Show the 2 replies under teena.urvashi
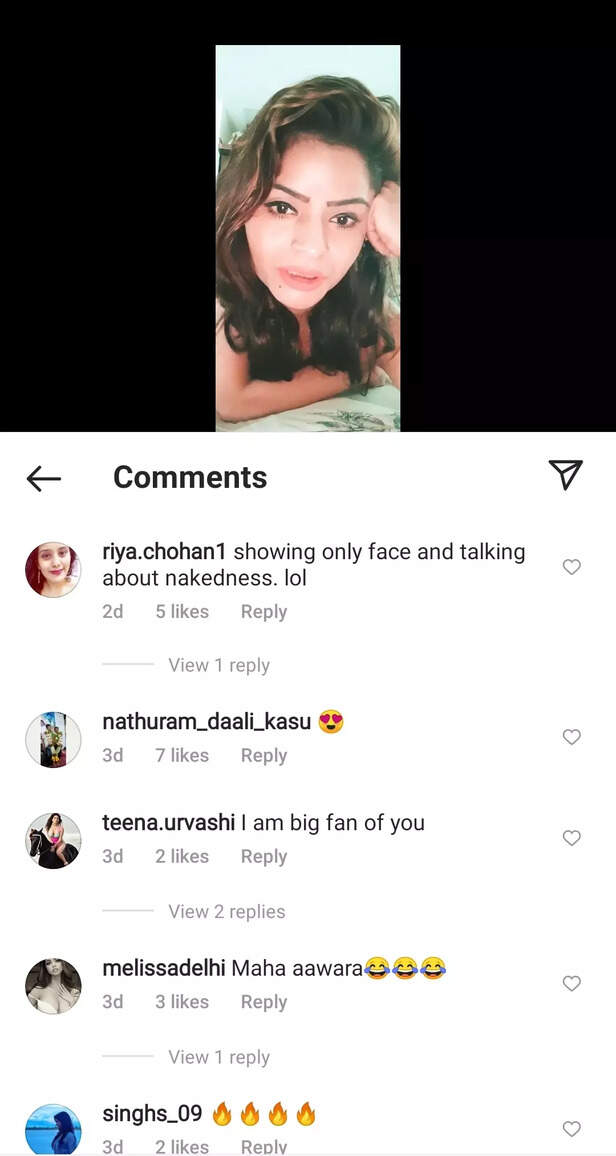Screen dimensions: 616x1156 coord(226,911)
